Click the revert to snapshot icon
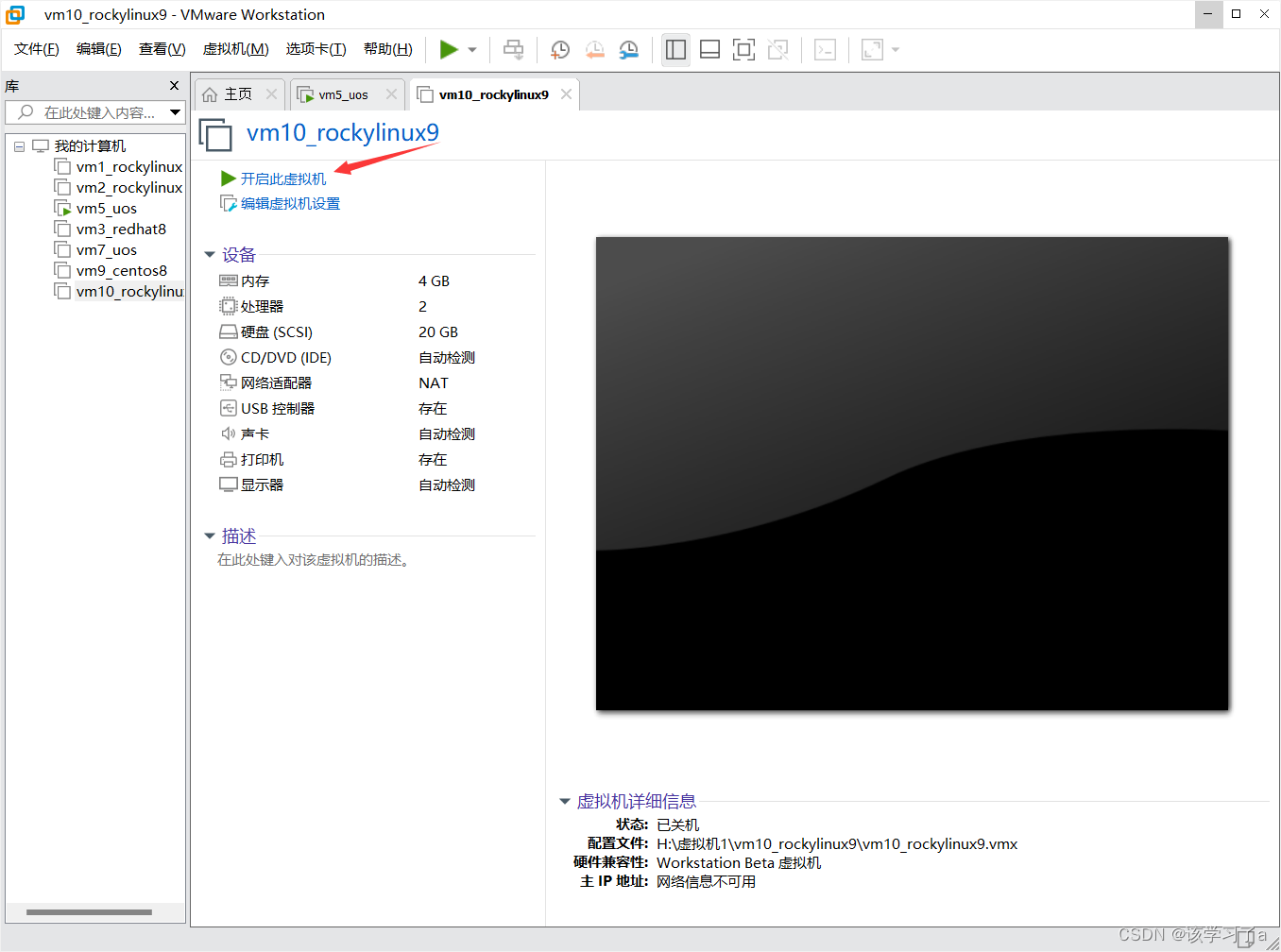 (594, 50)
